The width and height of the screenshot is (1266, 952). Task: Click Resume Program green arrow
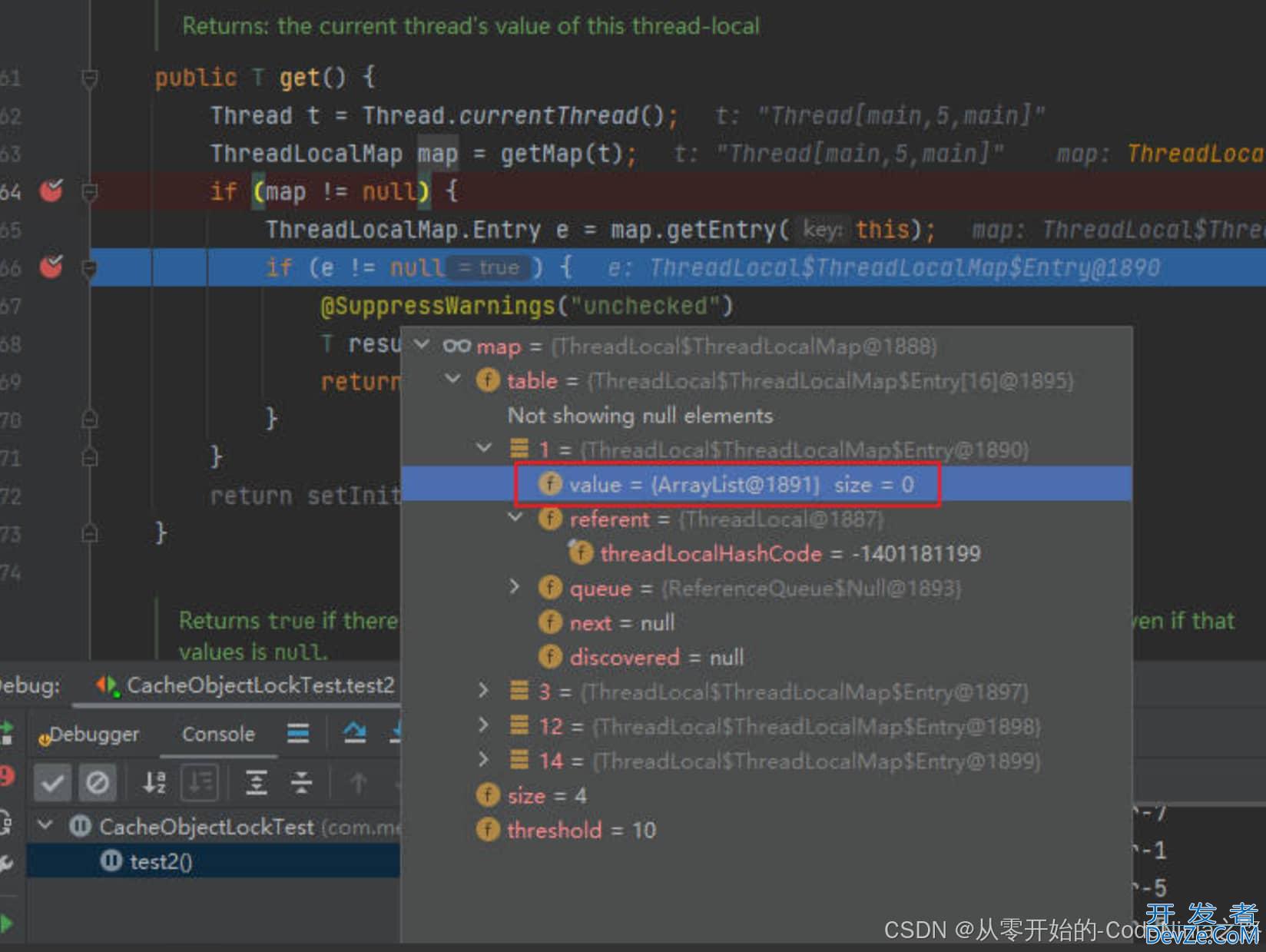click(6, 924)
